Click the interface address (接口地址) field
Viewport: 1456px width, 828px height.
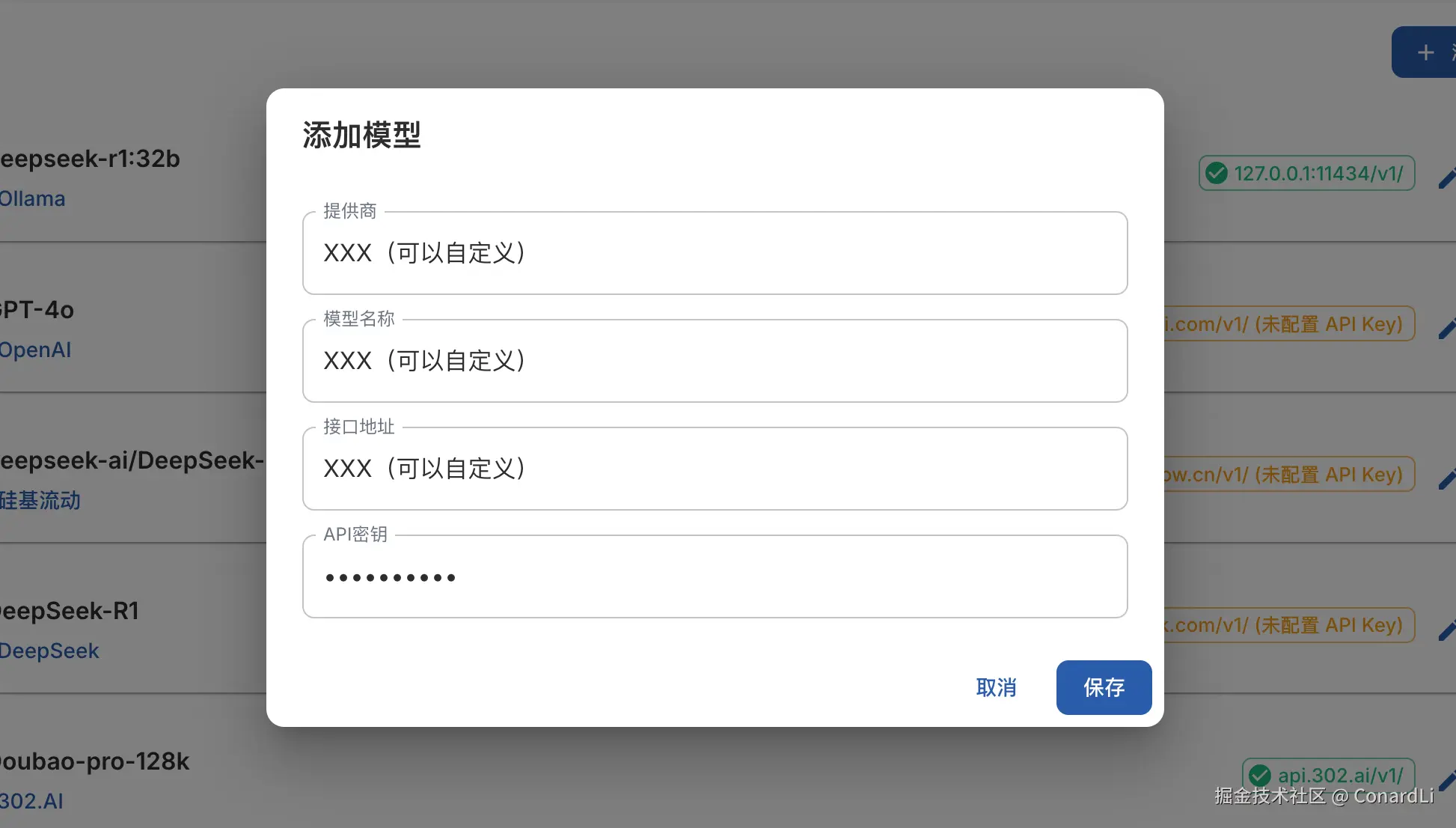tap(715, 469)
